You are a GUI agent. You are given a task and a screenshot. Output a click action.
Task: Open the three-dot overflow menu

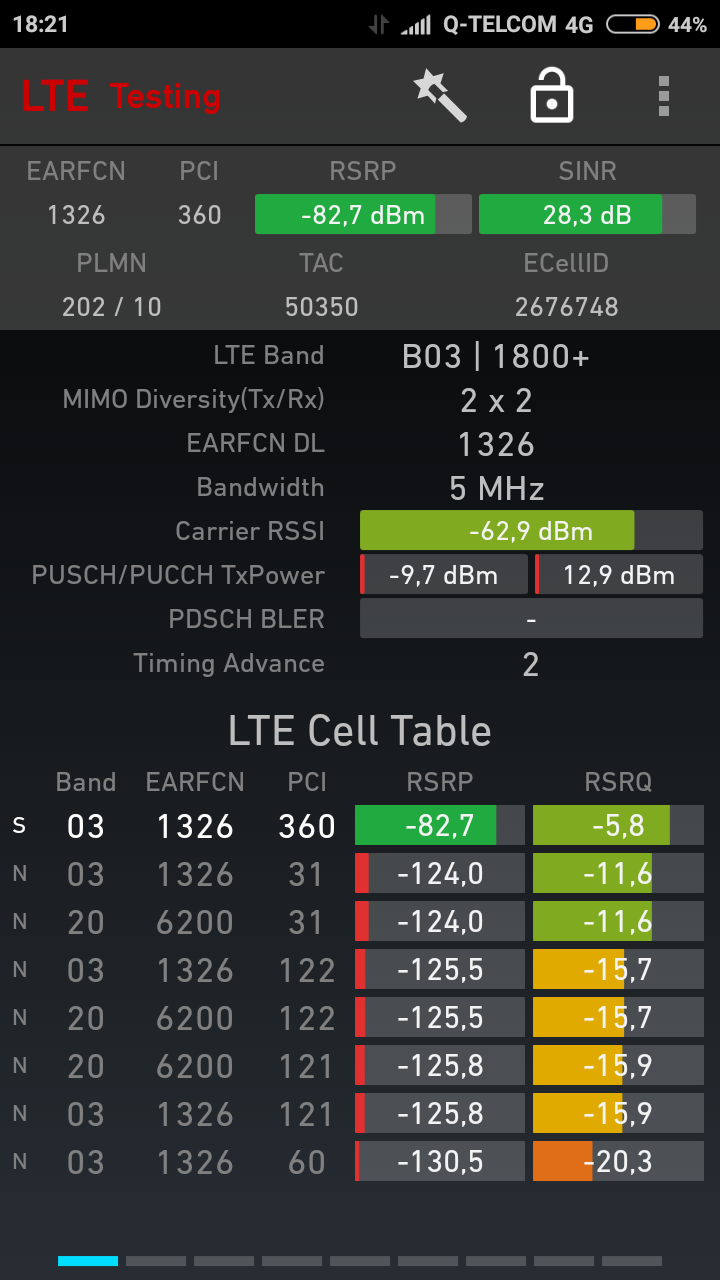tap(663, 96)
